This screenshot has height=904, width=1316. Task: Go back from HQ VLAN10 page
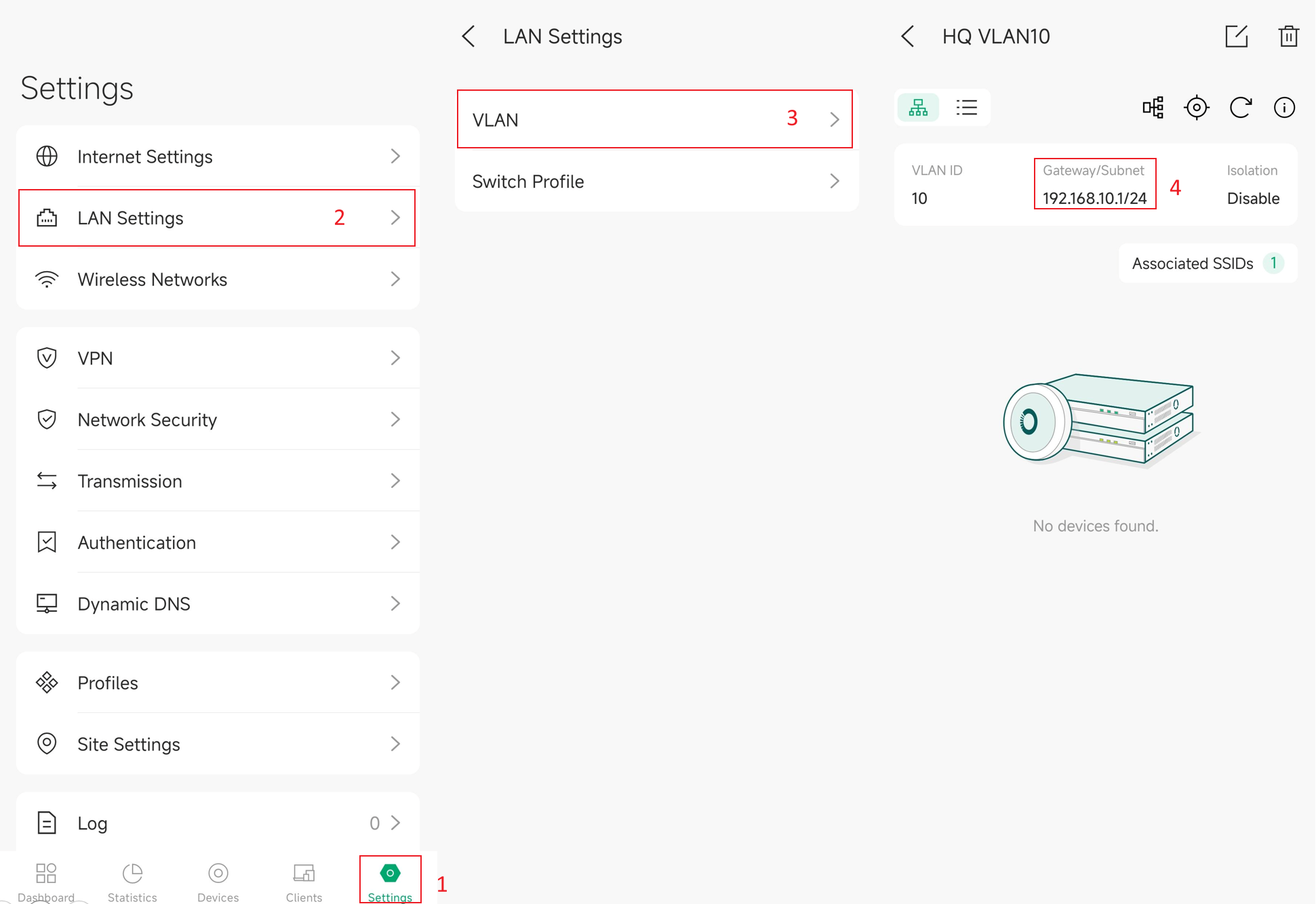908,37
